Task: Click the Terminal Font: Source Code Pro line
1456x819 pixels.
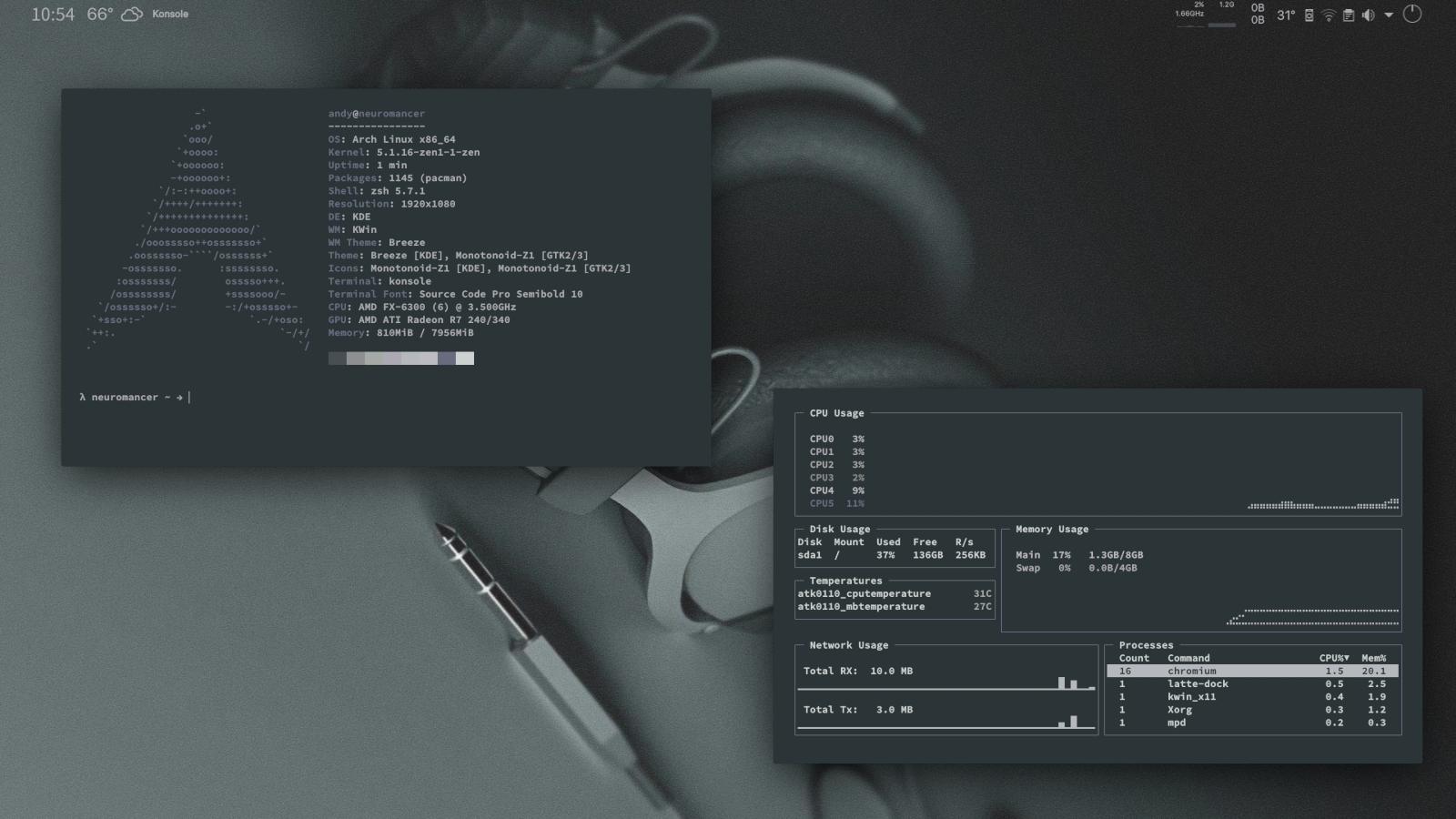Action: tap(456, 294)
